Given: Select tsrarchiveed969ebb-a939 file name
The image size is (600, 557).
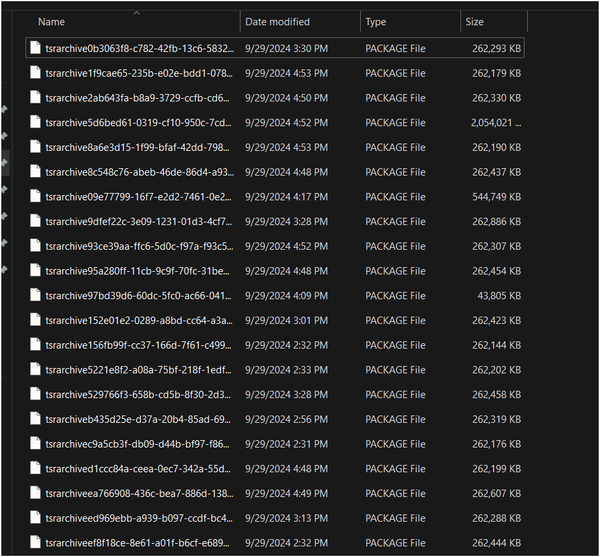Looking at the screenshot, I should click(x=139, y=518).
